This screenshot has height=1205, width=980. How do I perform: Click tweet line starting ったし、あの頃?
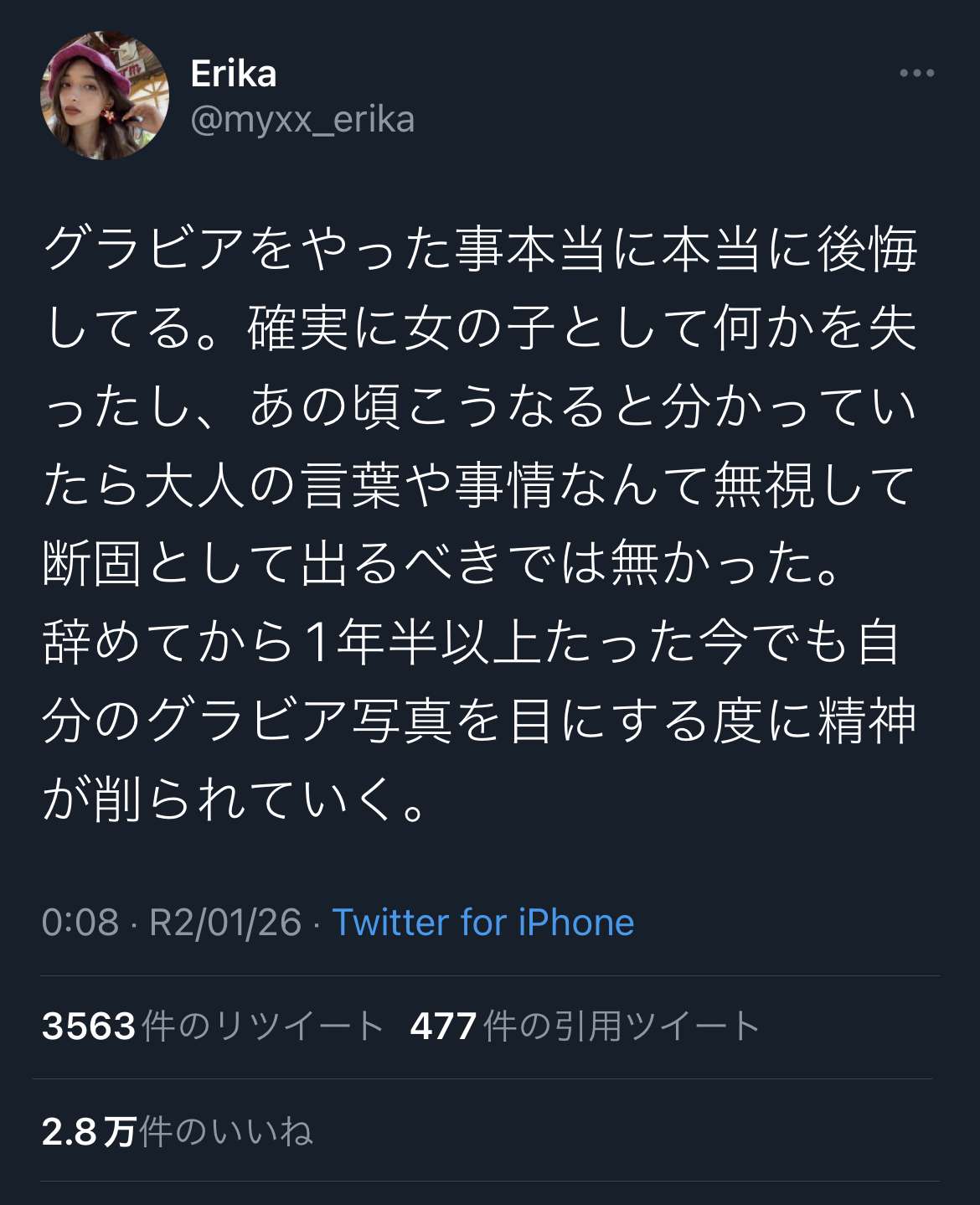pos(480,406)
